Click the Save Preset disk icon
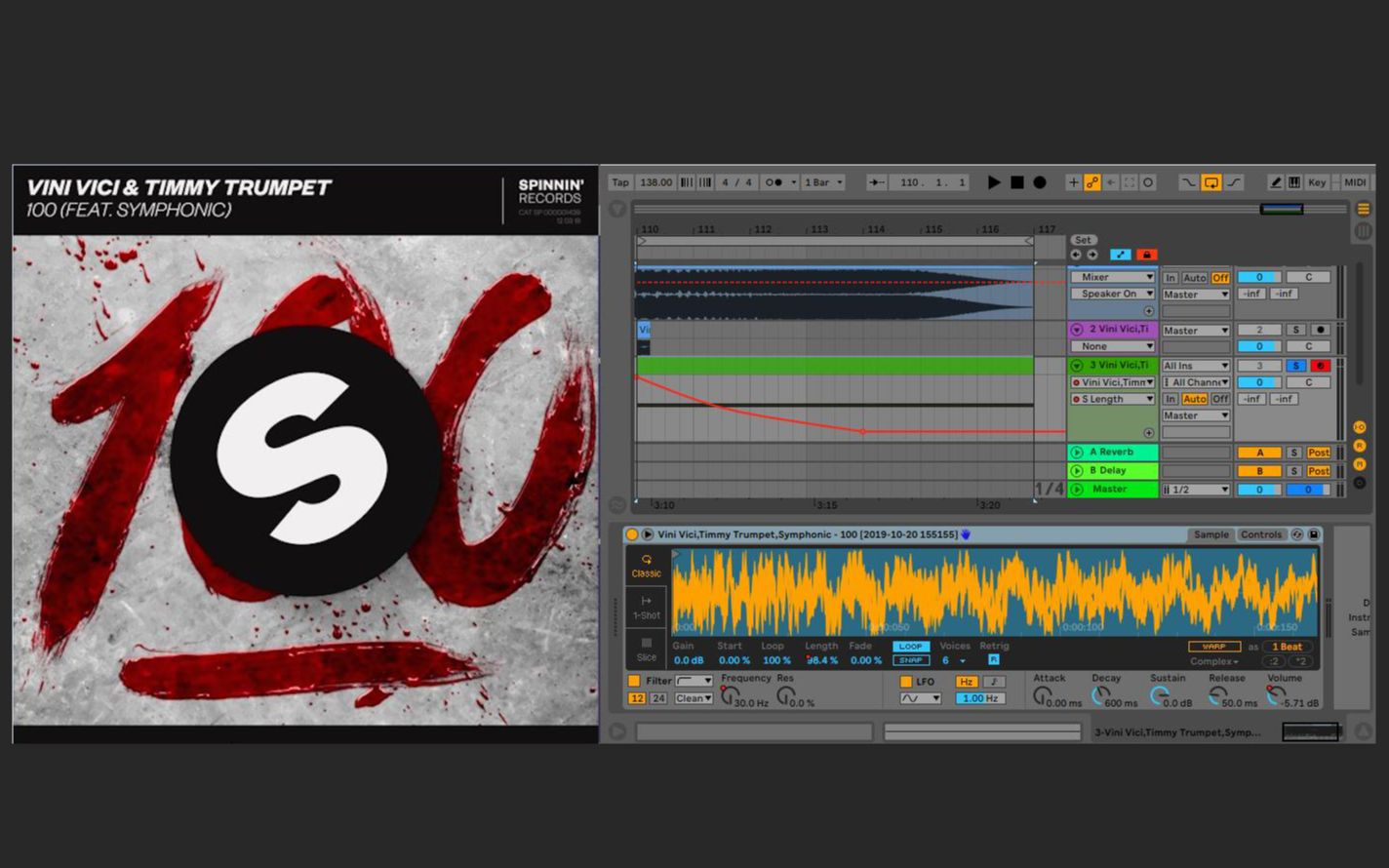 coord(1314,534)
